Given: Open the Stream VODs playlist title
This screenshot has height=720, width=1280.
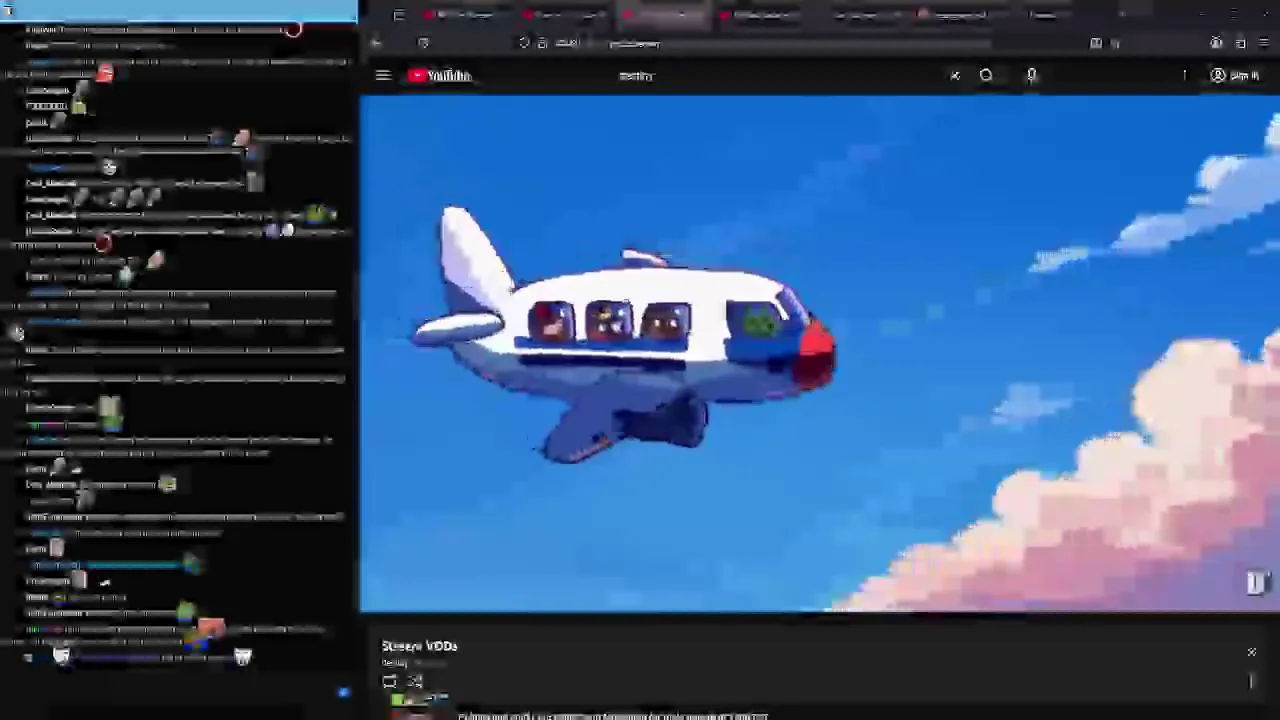Looking at the screenshot, I should (x=419, y=646).
